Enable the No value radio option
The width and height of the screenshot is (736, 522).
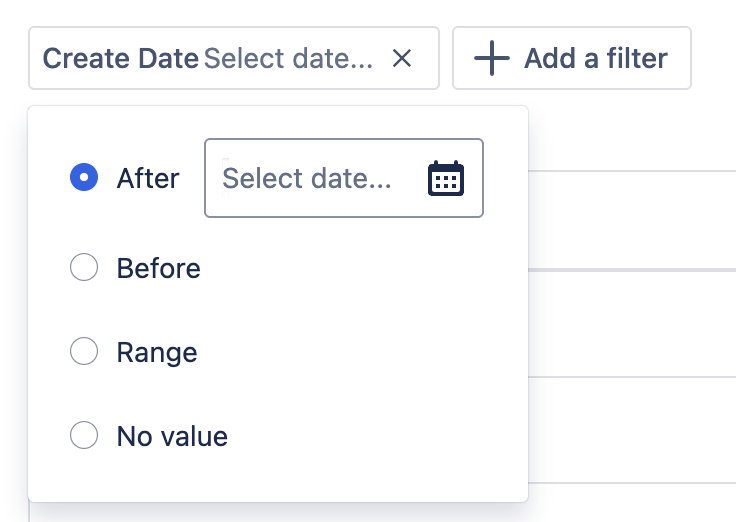coord(84,436)
